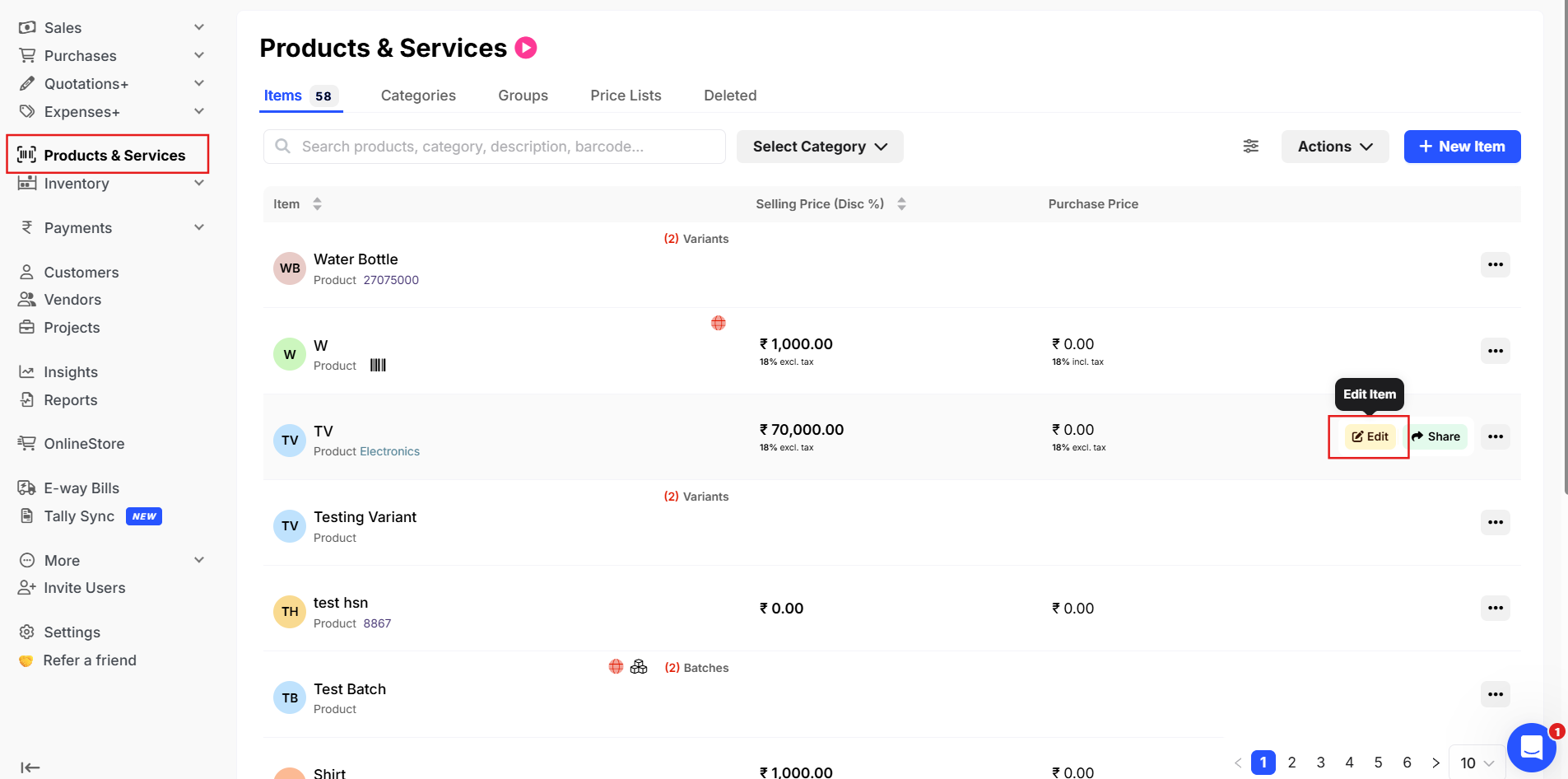The height and width of the screenshot is (779, 1568).
Task: Open the Select Category dropdown
Action: point(819,147)
